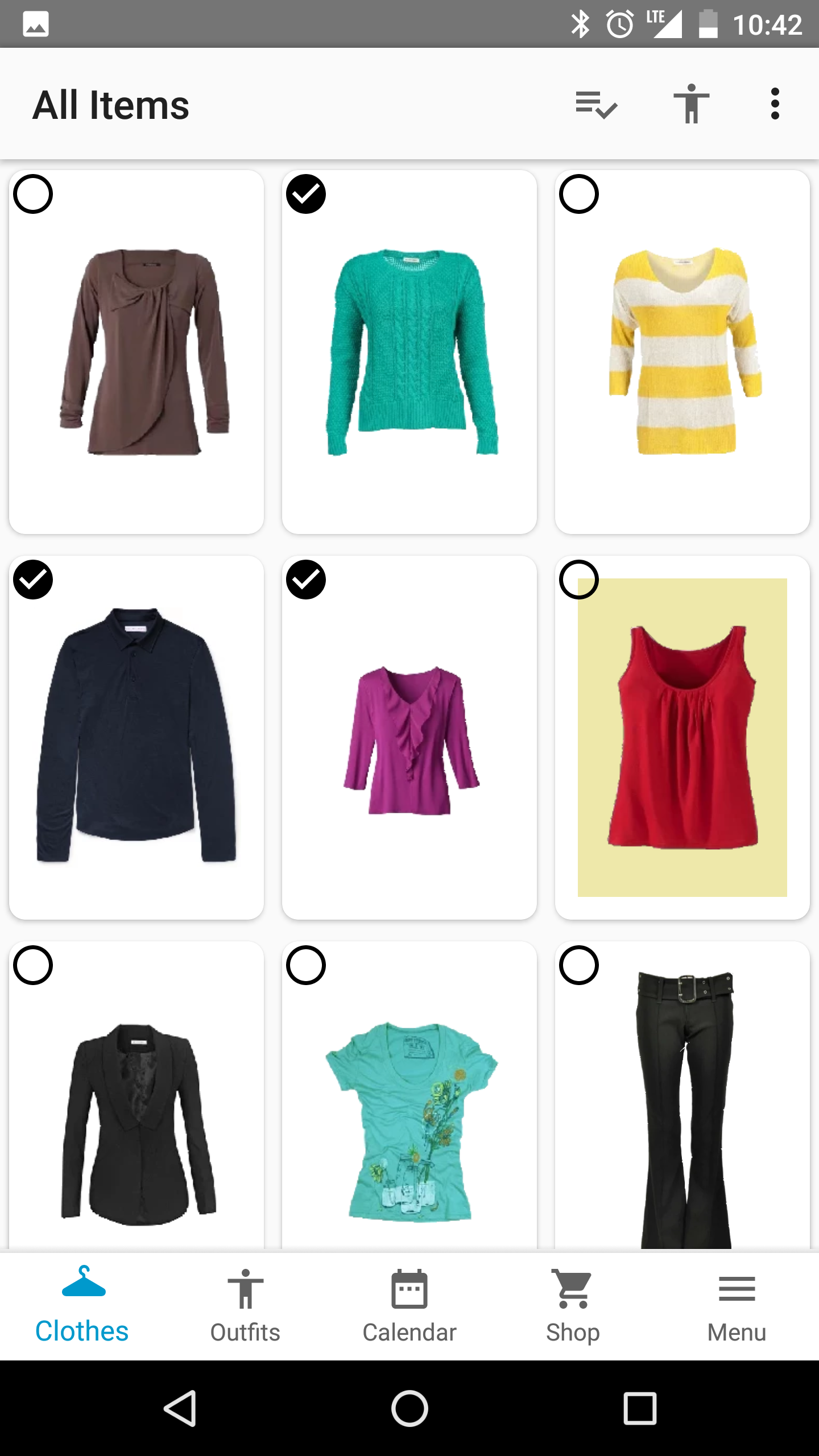This screenshot has width=819, height=1456.
Task: Uncheck the navy polo shirt
Action: point(33,580)
